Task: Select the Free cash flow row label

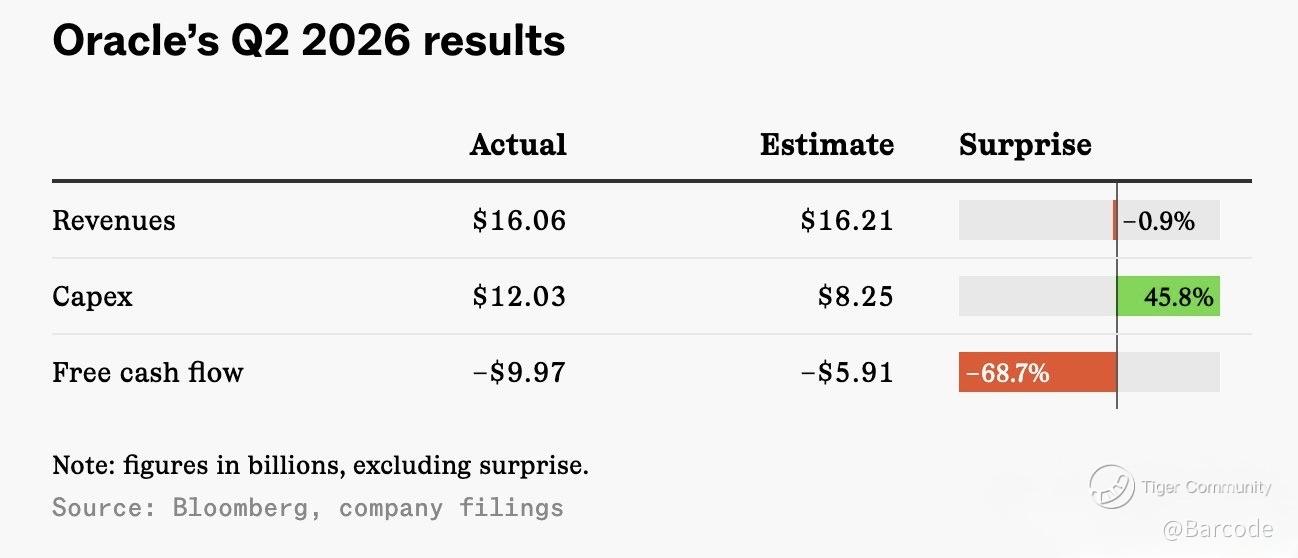Action: pyautogui.click(x=148, y=372)
